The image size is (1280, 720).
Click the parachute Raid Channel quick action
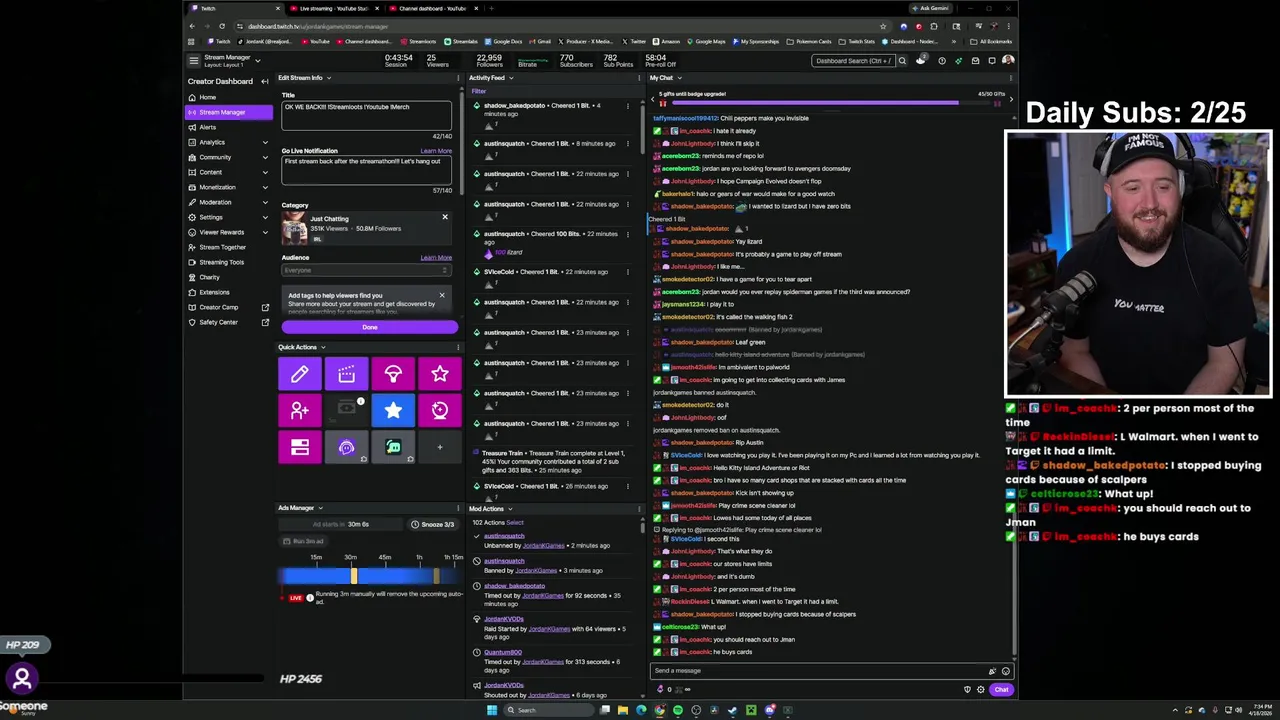click(393, 374)
